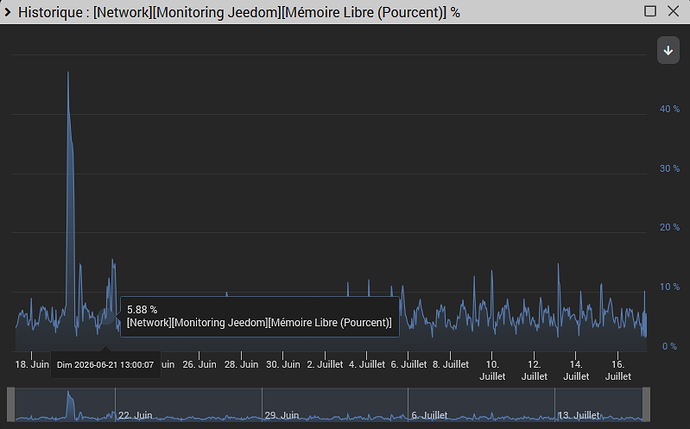This screenshot has width=690, height=429.
Task: Click the large spike in navigator overview
Action: click(70, 403)
